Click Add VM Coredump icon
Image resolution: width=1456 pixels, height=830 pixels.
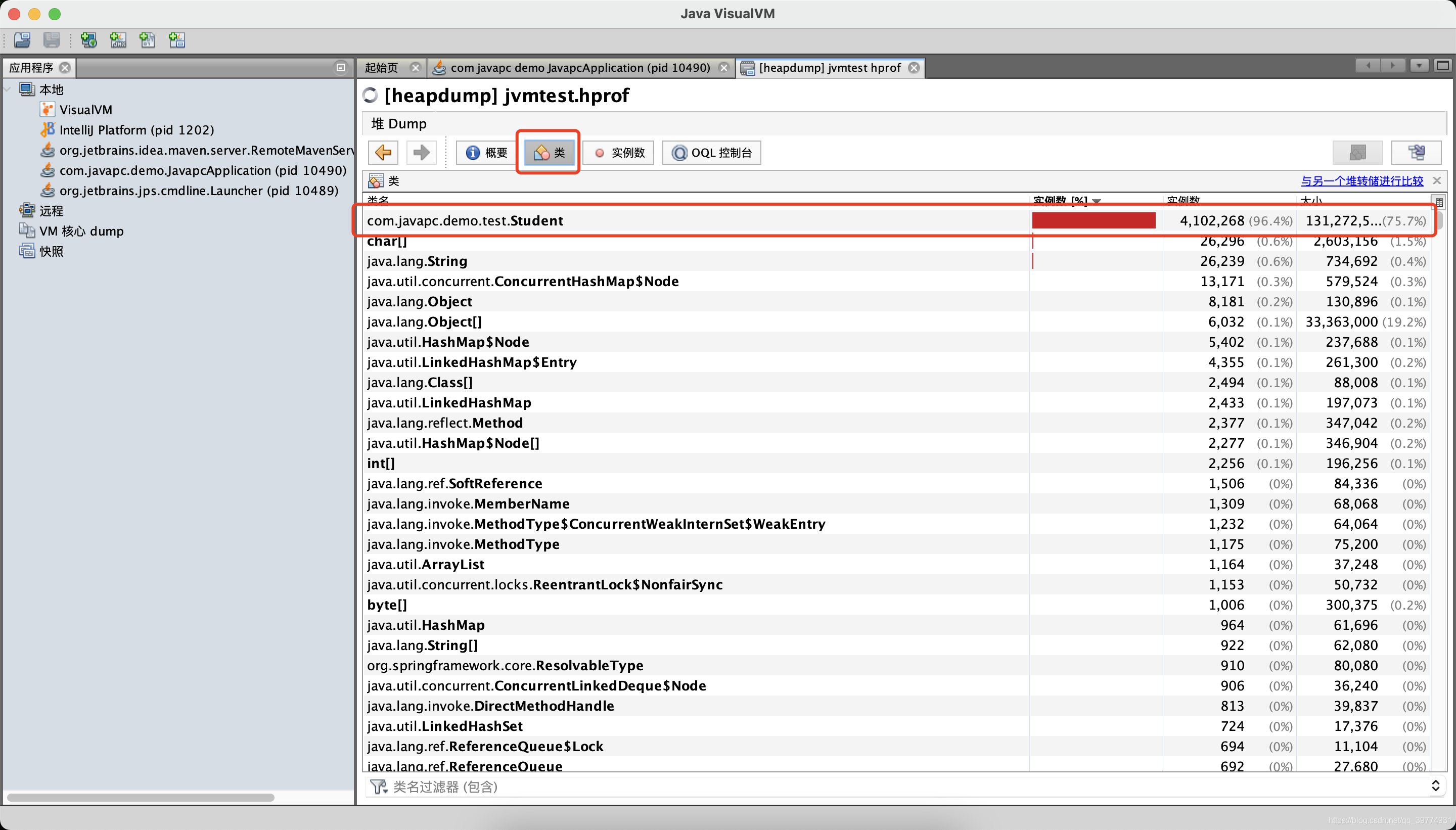pos(148,40)
